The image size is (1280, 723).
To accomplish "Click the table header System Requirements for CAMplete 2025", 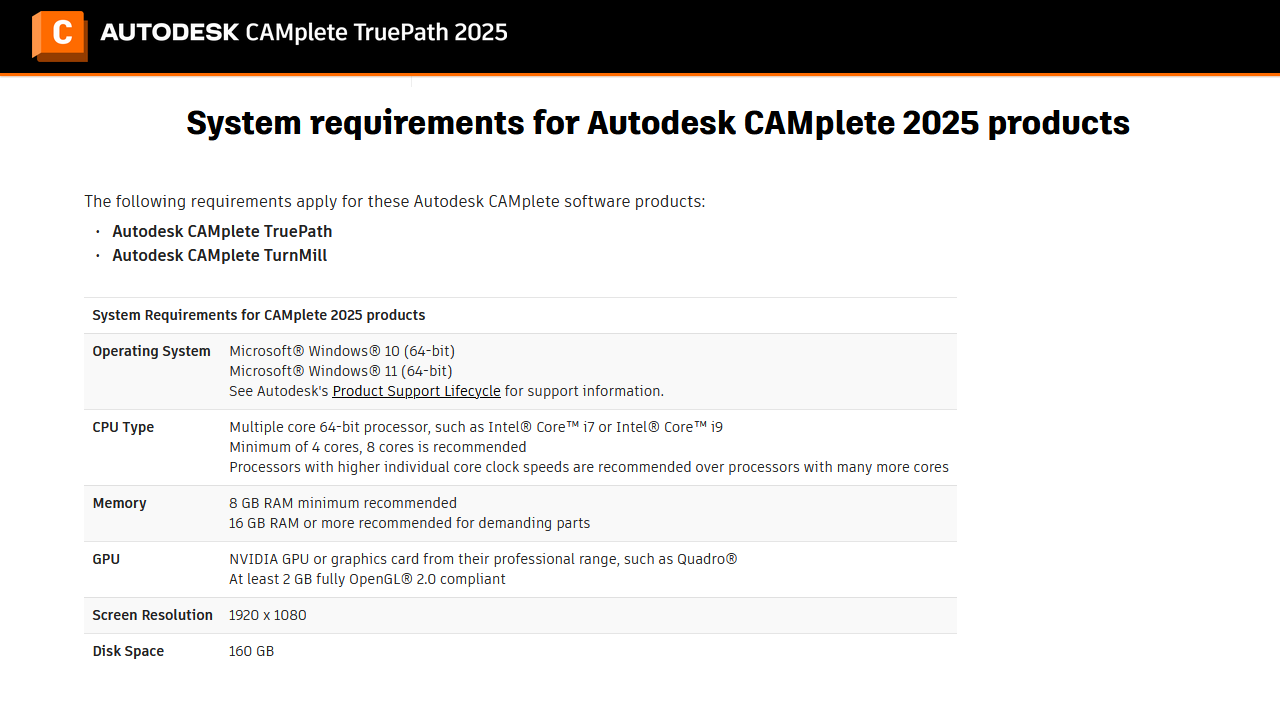I will [259, 315].
